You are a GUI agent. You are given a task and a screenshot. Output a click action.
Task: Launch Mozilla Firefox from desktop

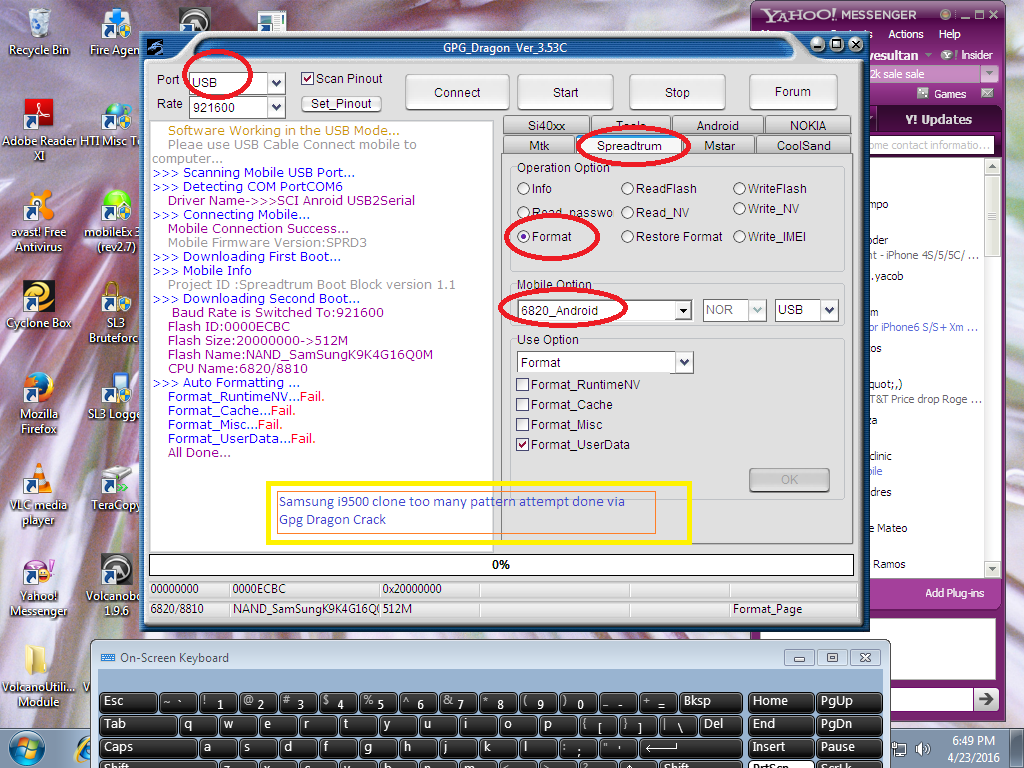coord(38,392)
